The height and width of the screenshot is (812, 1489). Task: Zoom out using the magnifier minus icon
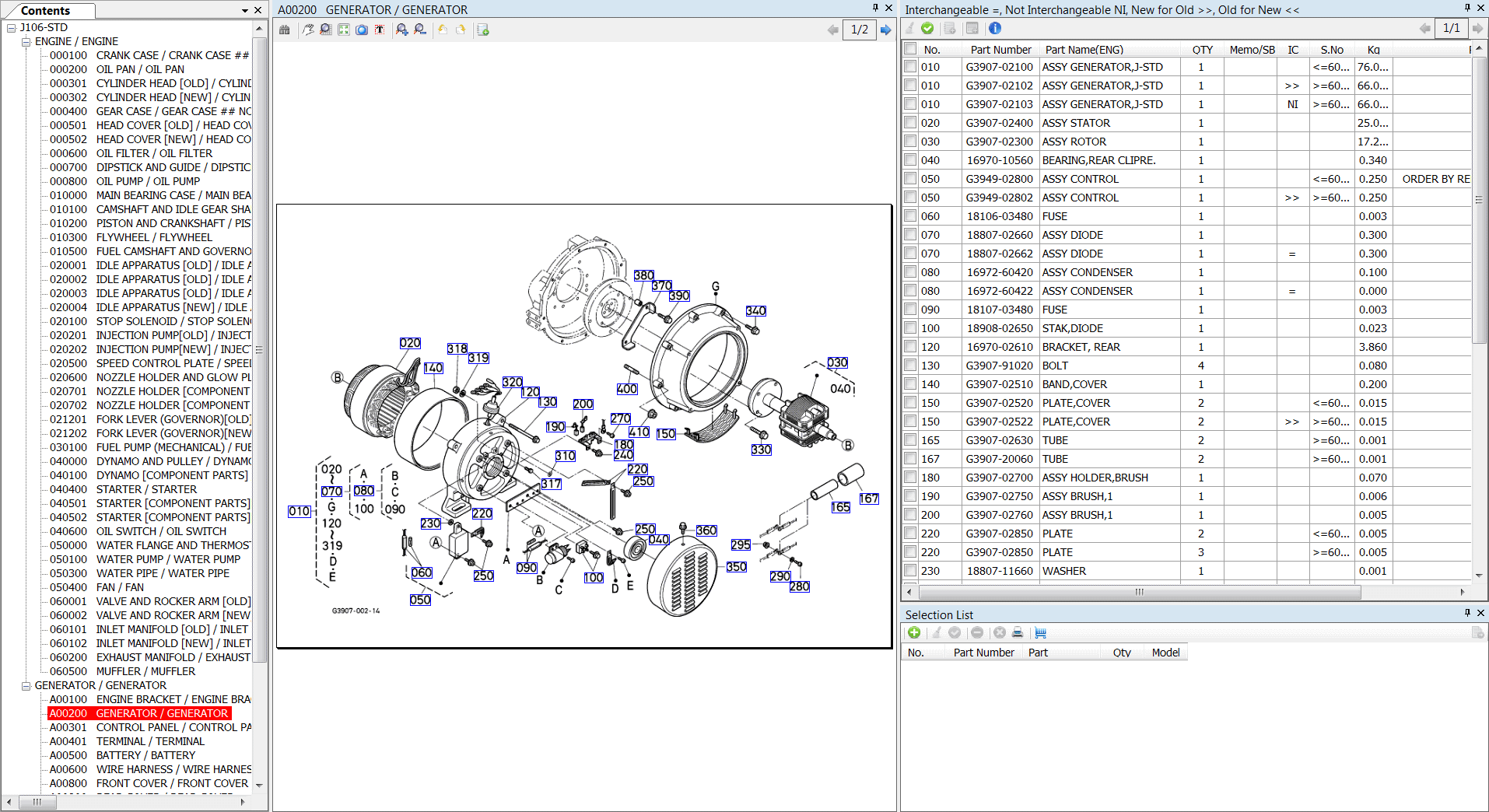click(x=420, y=30)
